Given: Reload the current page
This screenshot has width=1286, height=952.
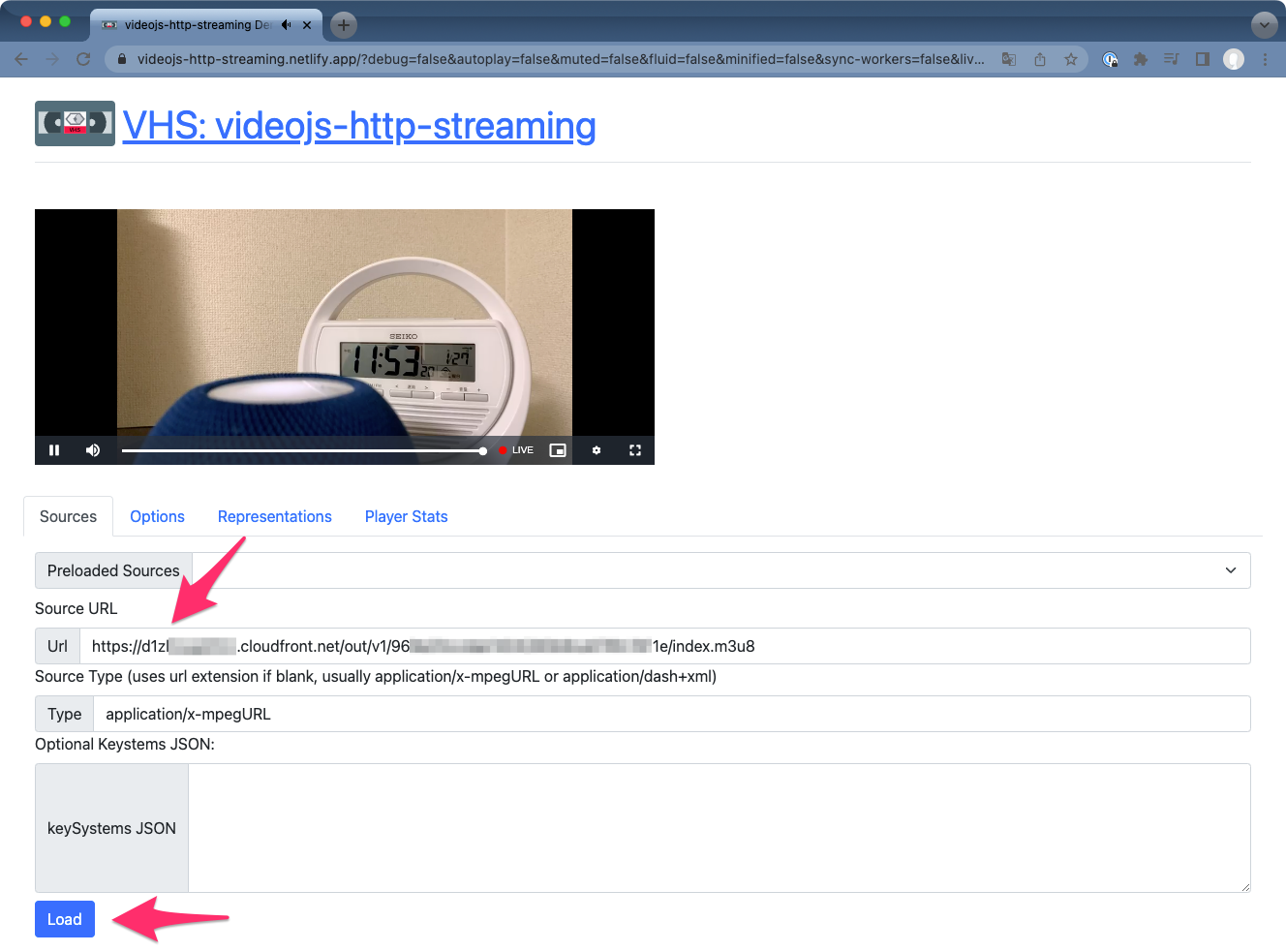Looking at the screenshot, I should pos(83,59).
